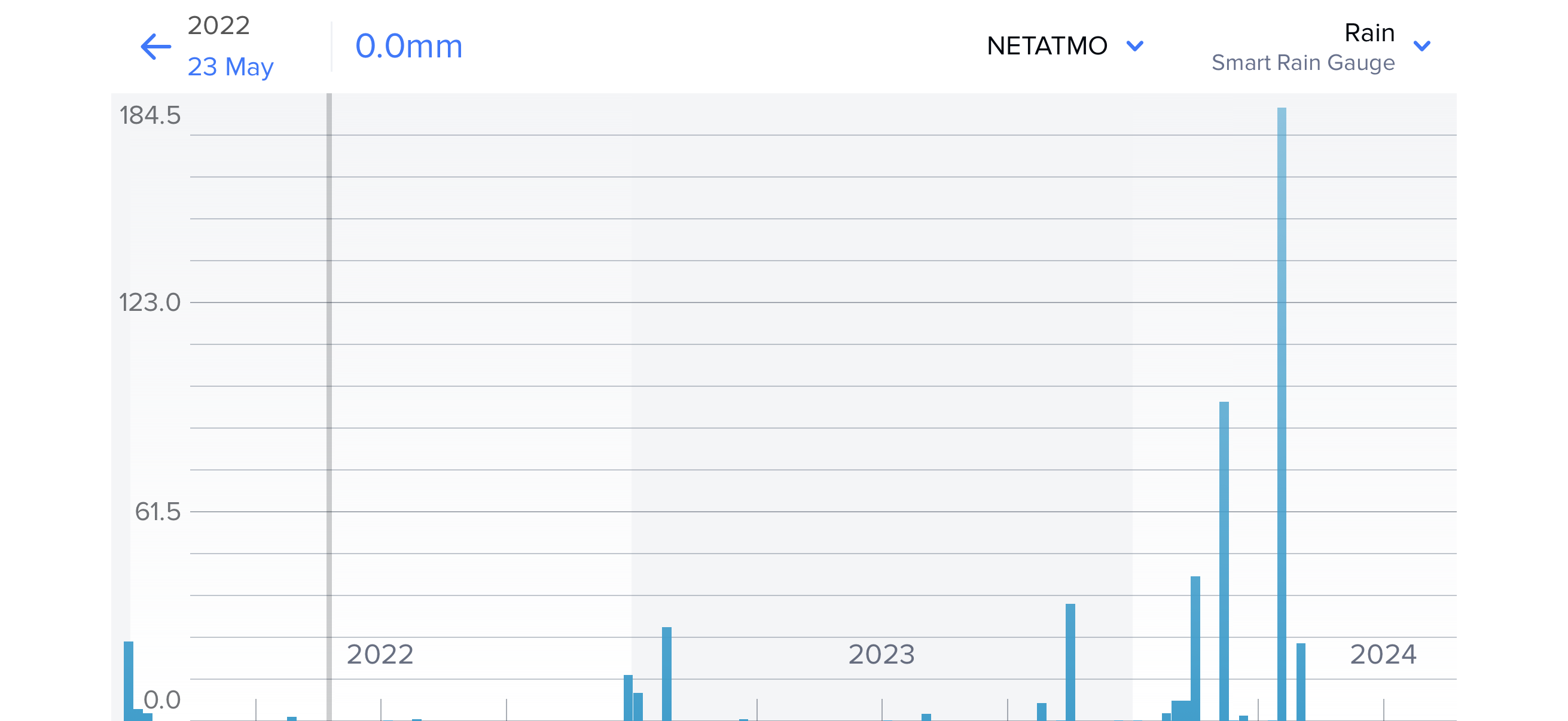Select the tallest 184.5 rain bar
The width and height of the screenshot is (1568, 721).
(1282, 414)
